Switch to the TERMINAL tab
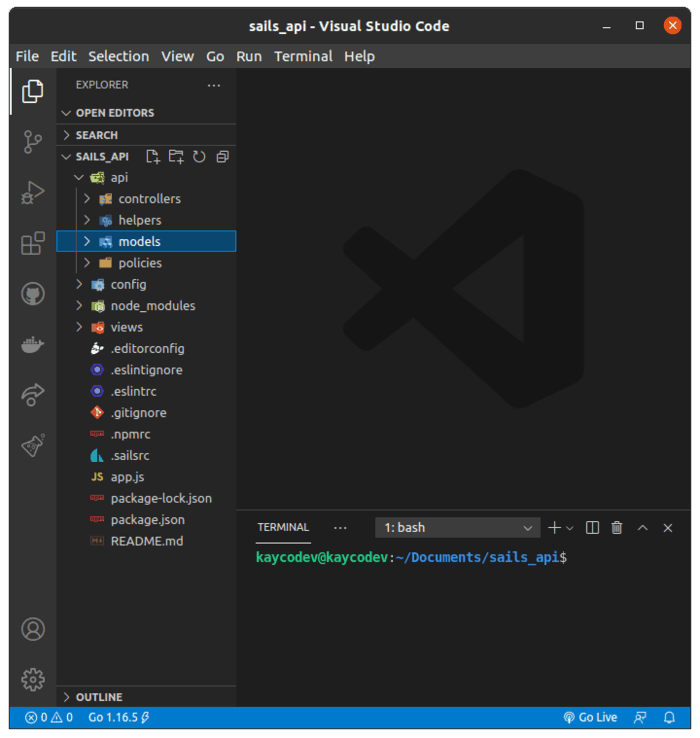 [x=283, y=527]
